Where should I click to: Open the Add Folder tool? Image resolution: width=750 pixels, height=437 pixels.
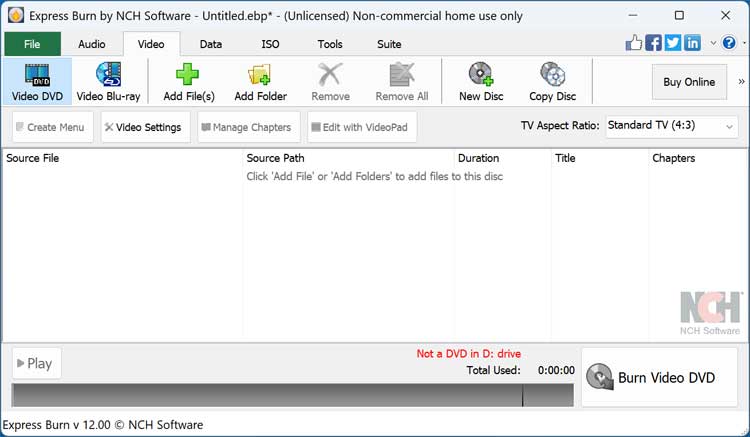click(260, 82)
